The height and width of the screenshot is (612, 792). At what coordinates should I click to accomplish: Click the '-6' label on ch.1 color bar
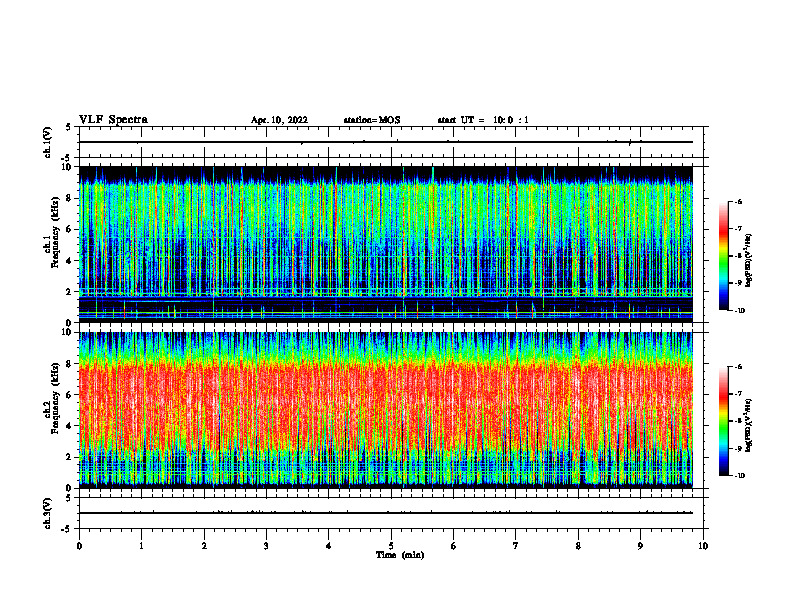tap(738, 201)
